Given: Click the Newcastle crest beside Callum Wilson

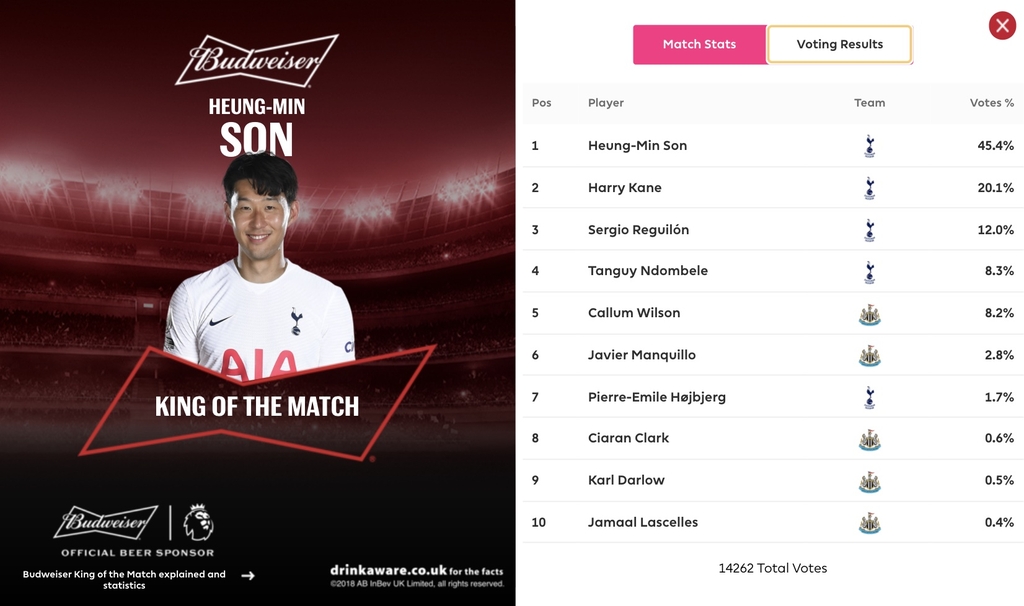Looking at the screenshot, I should coord(869,313).
